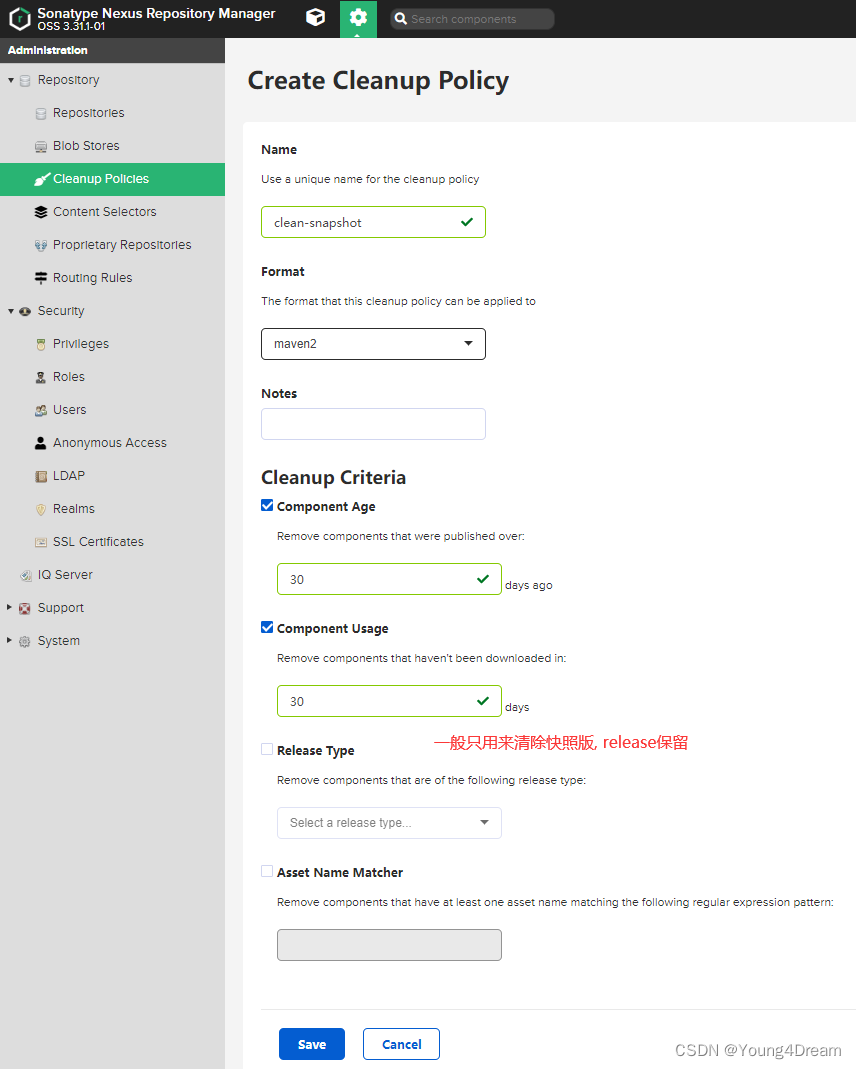
Task: Enable the Asset Name Matcher checkbox
Action: coord(267,871)
